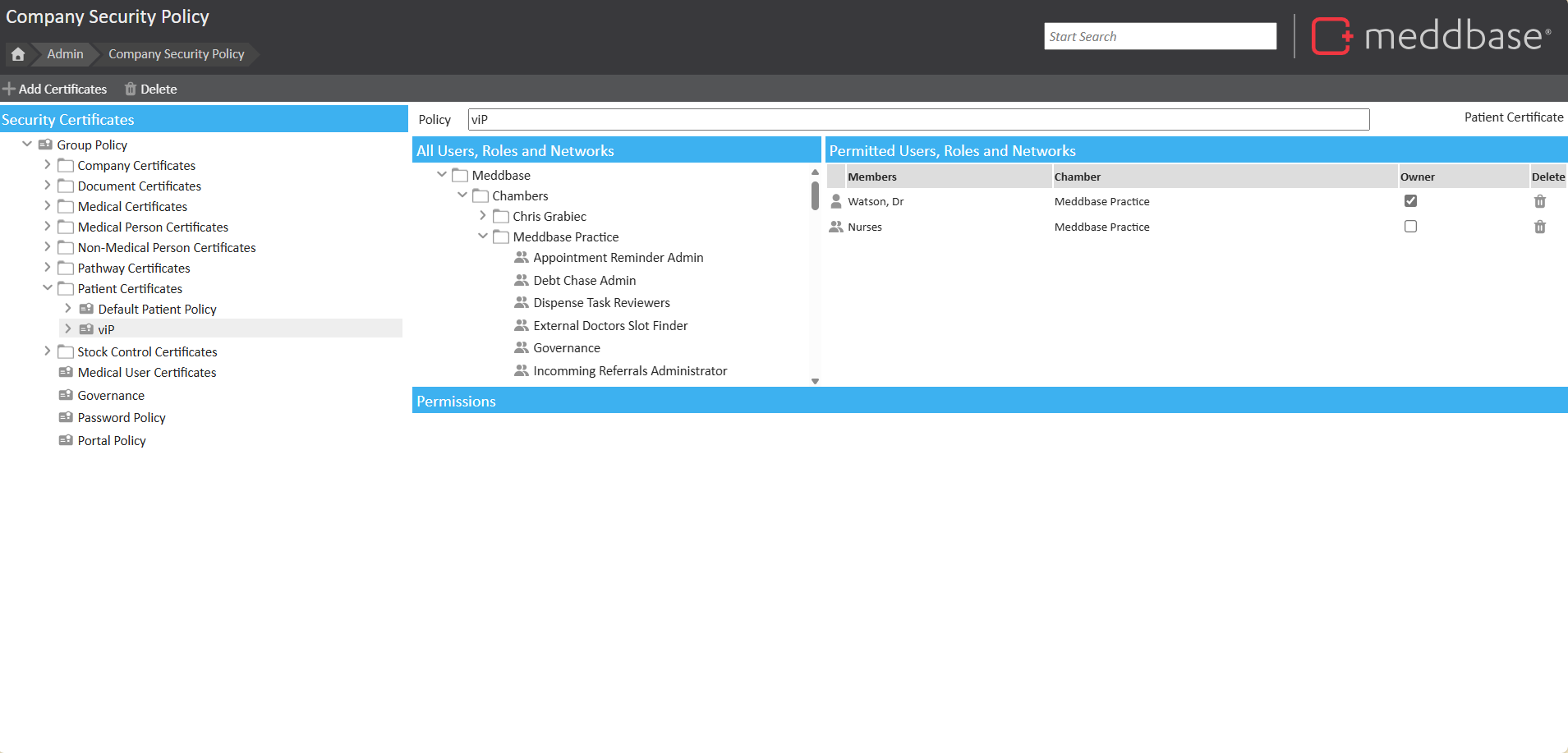The height and width of the screenshot is (753, 1568).
Task: Click the Start Search input field
Action: tap(1159, 36)
